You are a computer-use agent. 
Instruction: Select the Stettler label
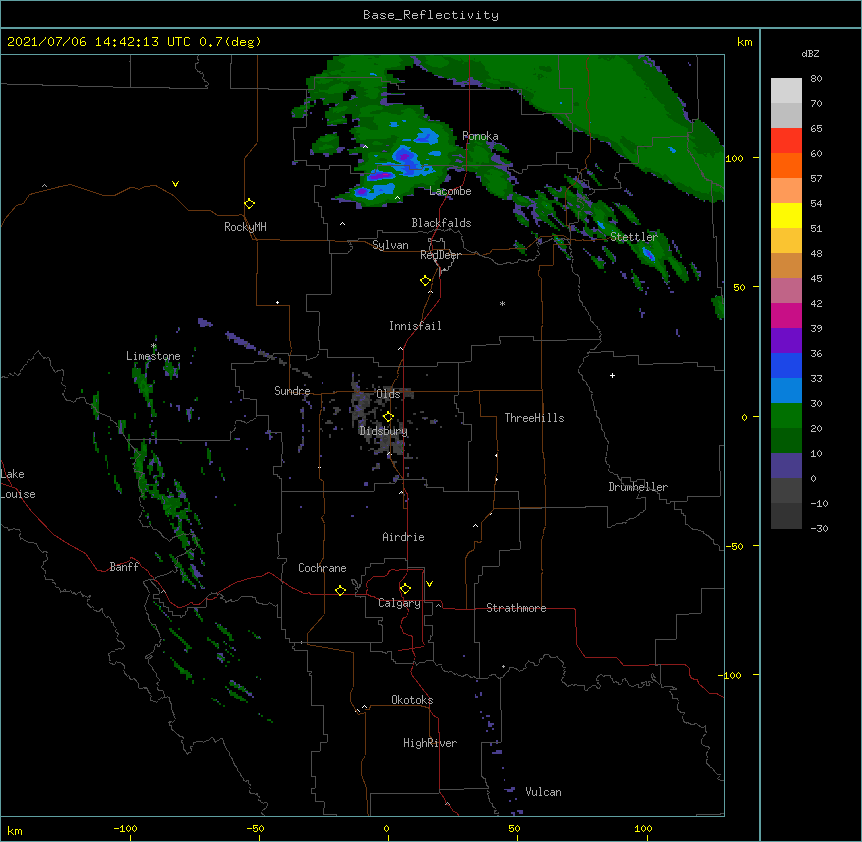634,237
